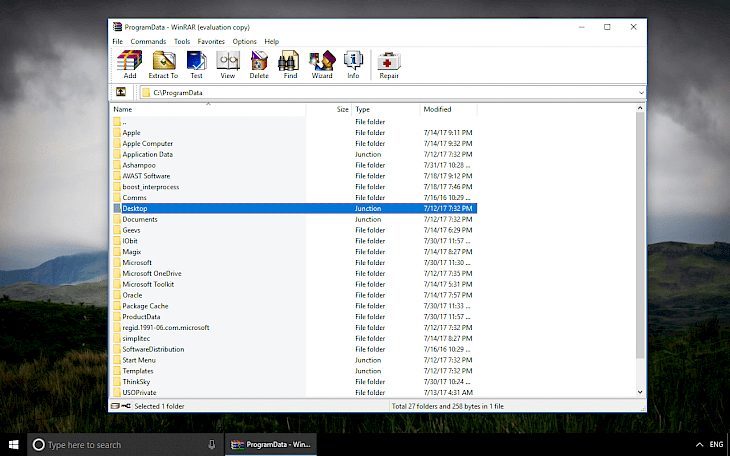The image size is (730, 456).
Task: Sort list by Type column header
Action: coord(386,109)
